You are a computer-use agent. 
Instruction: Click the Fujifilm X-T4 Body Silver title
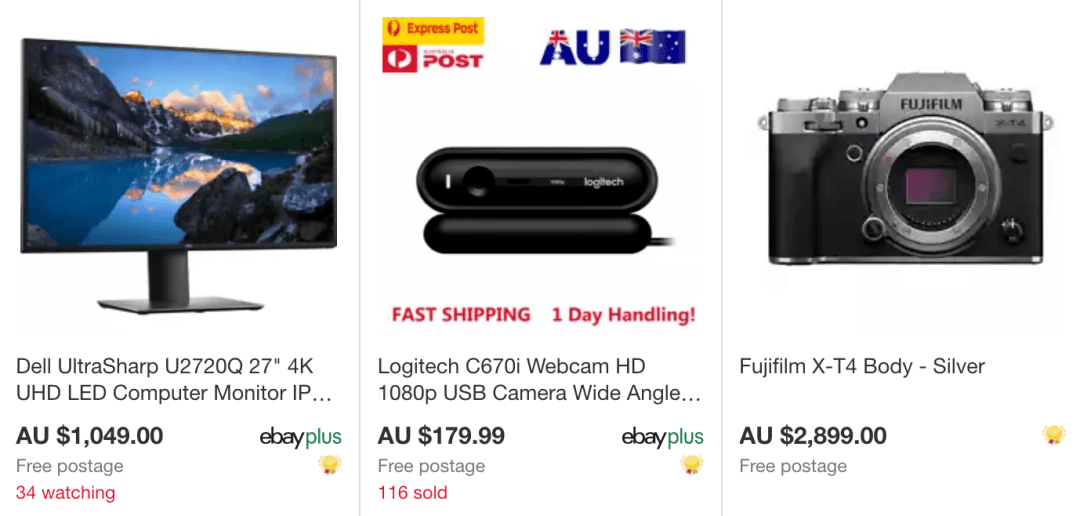click(x=862, y=366)
